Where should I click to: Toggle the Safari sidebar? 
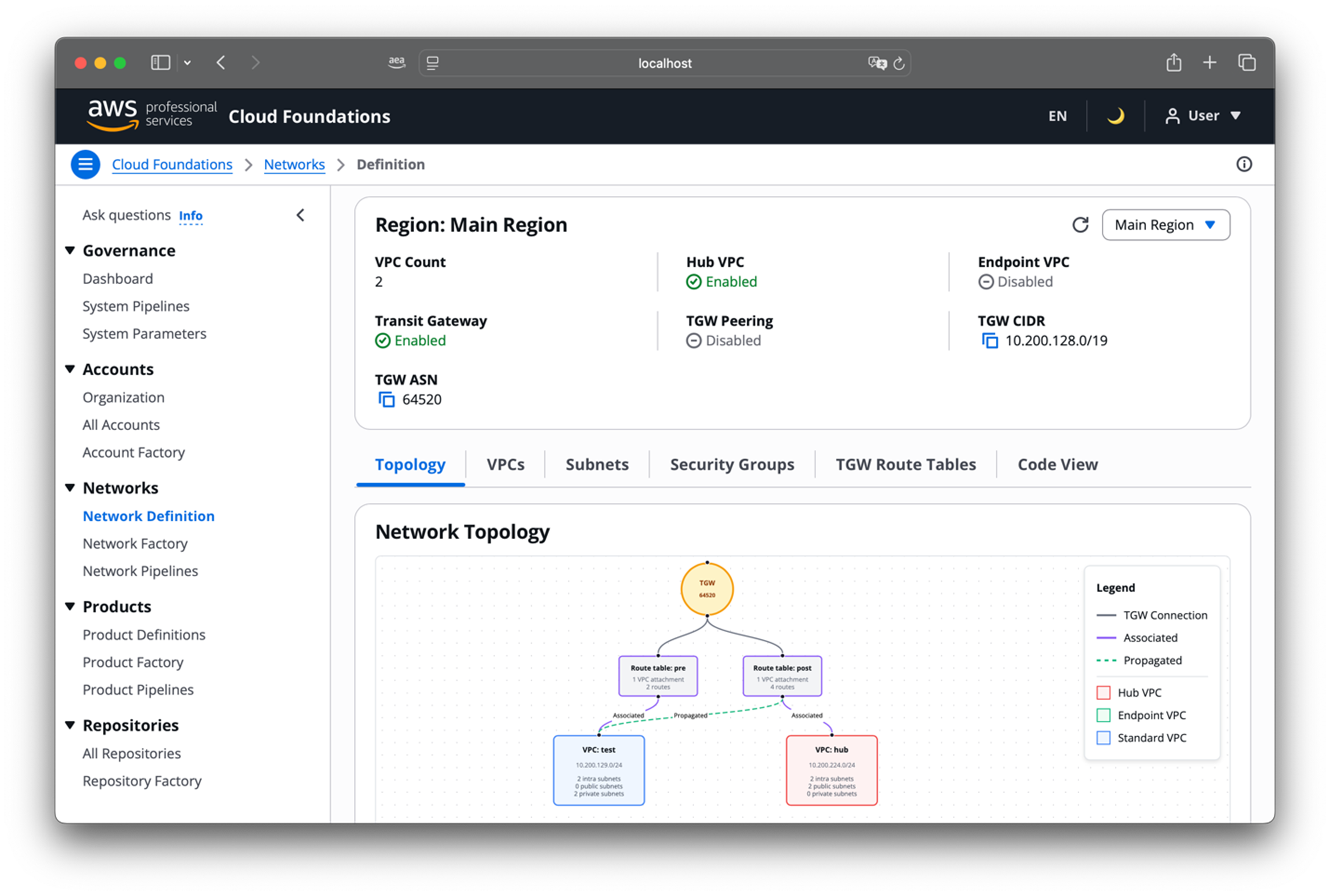(160, 62)
